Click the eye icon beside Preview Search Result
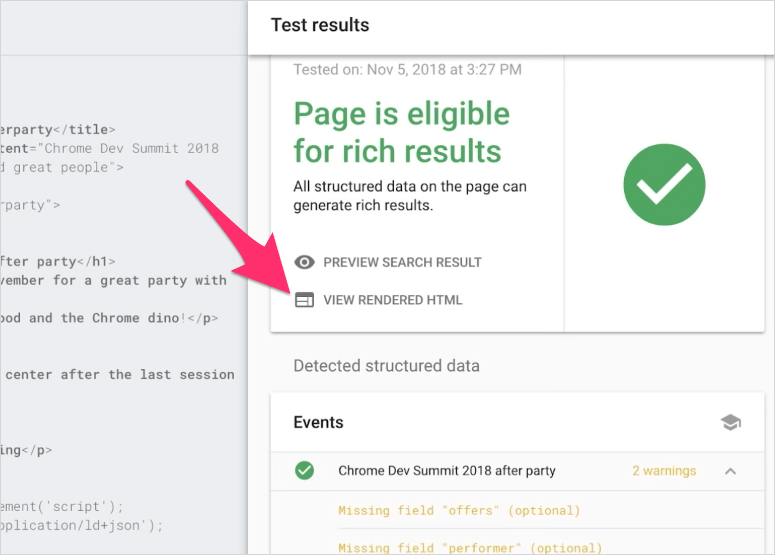 coord(304,262)
